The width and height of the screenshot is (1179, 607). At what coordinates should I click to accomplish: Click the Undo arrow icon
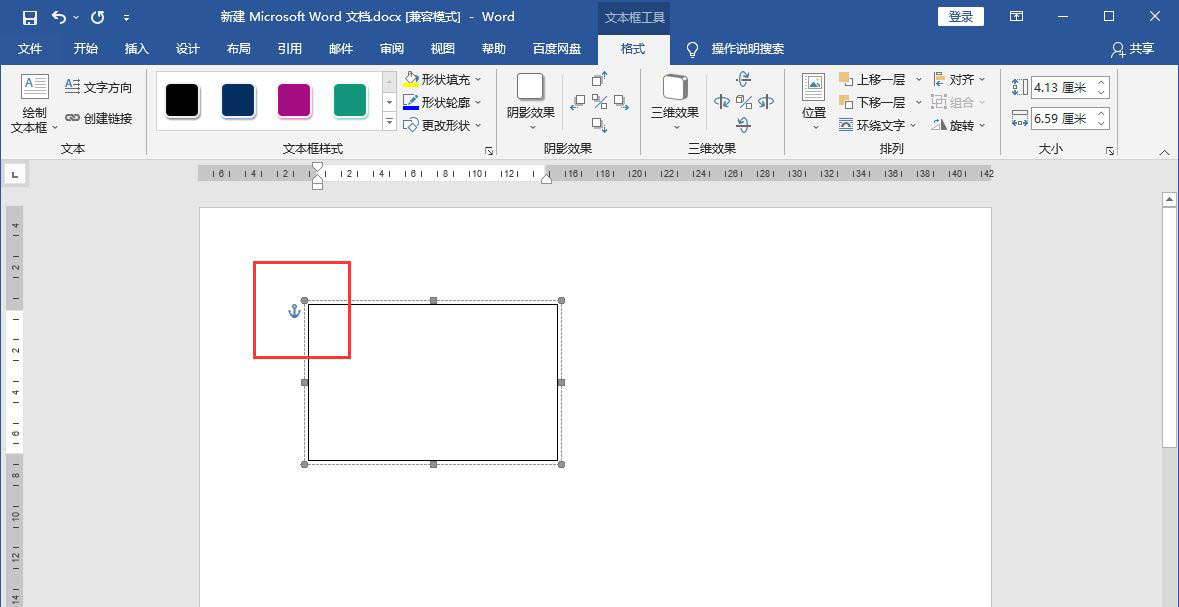click(x=59, y=17)
